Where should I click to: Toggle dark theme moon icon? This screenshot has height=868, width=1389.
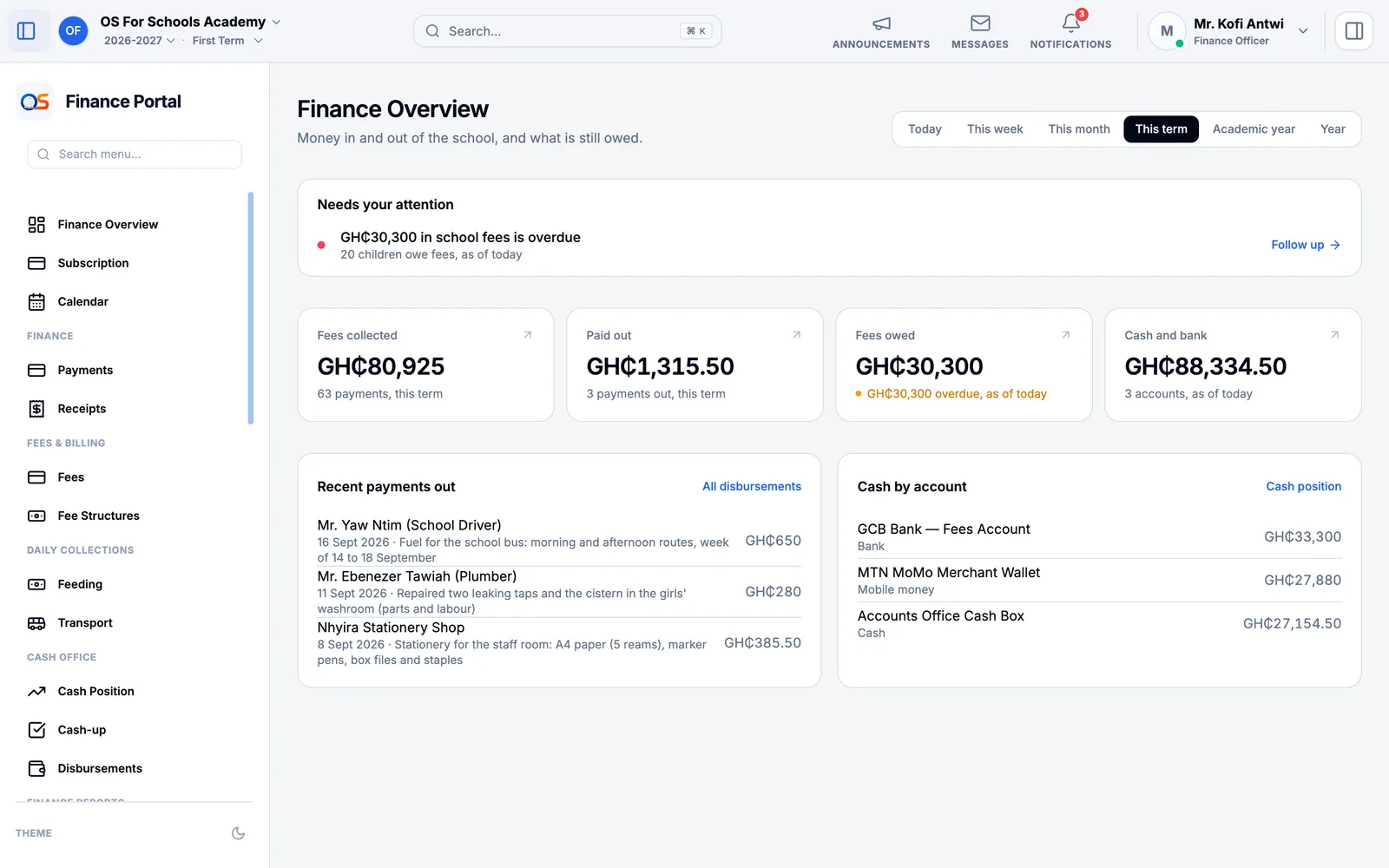(238, 833)
